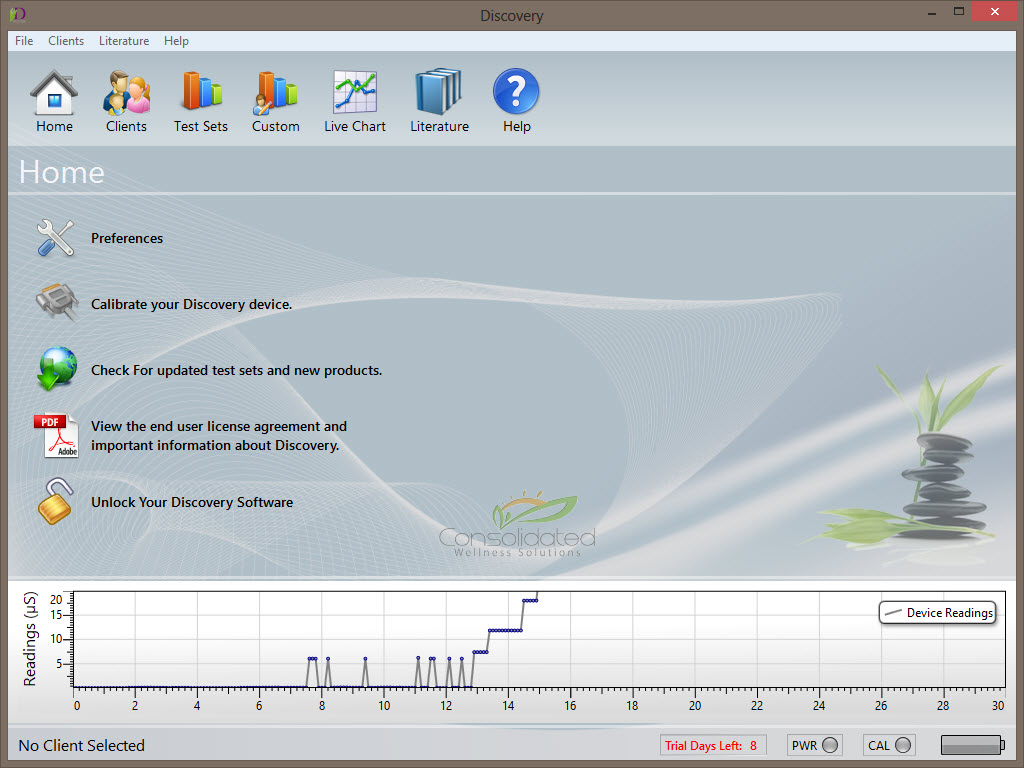The height and width of the screenshot is (768, 1024).
Task: Open the Custom test sets icon
Action: pos(276,92)
